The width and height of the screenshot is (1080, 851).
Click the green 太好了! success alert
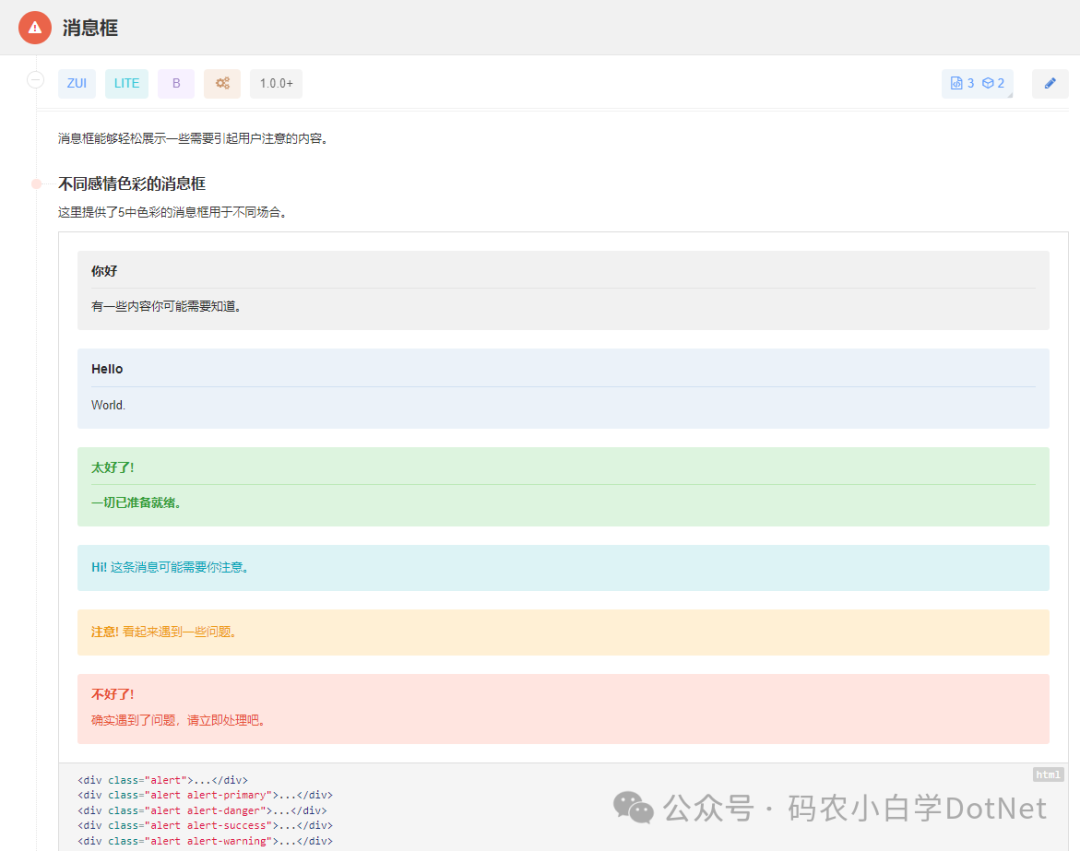(563, 486)
